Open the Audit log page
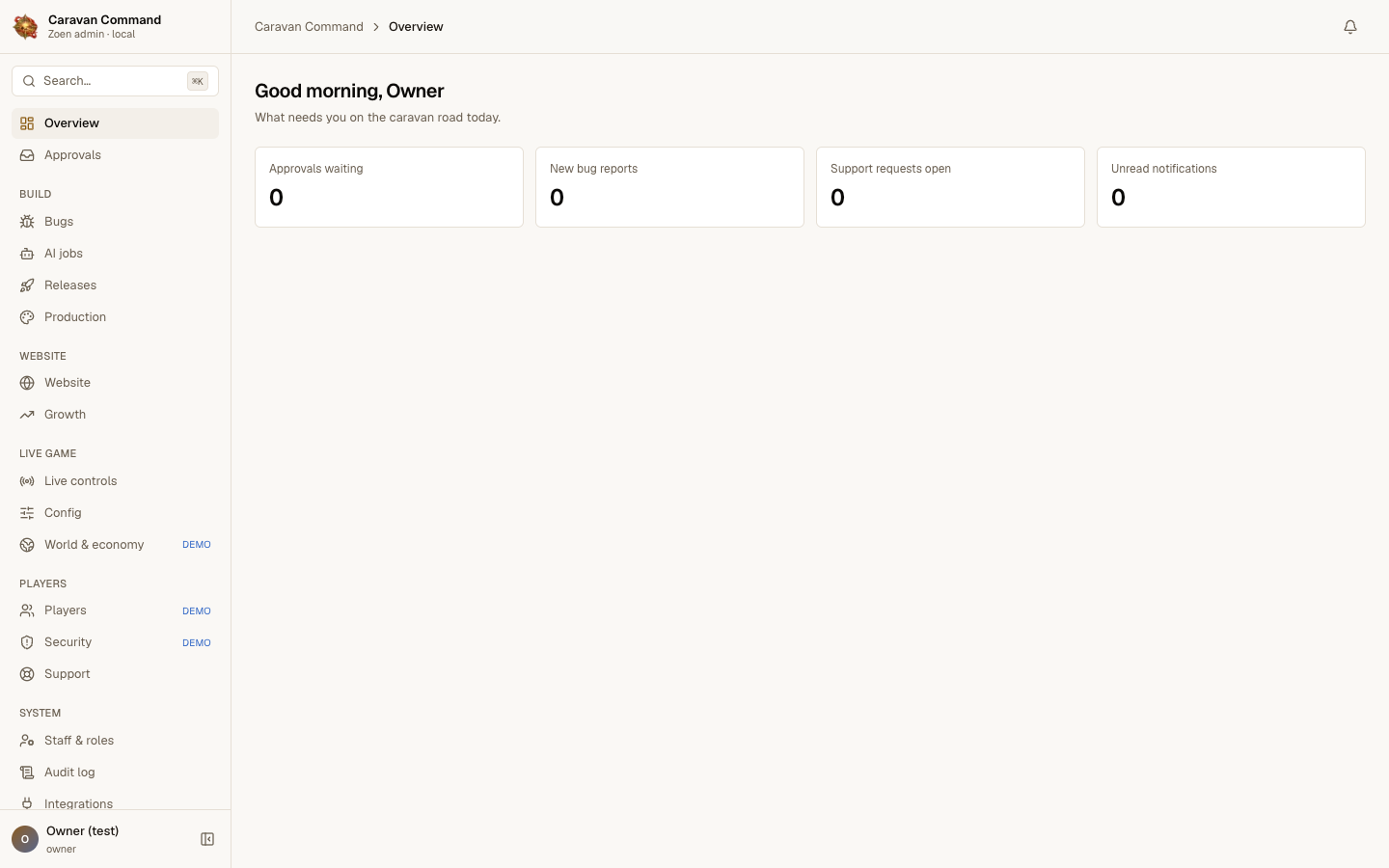Screen dimensions: 1389x868 115,773
